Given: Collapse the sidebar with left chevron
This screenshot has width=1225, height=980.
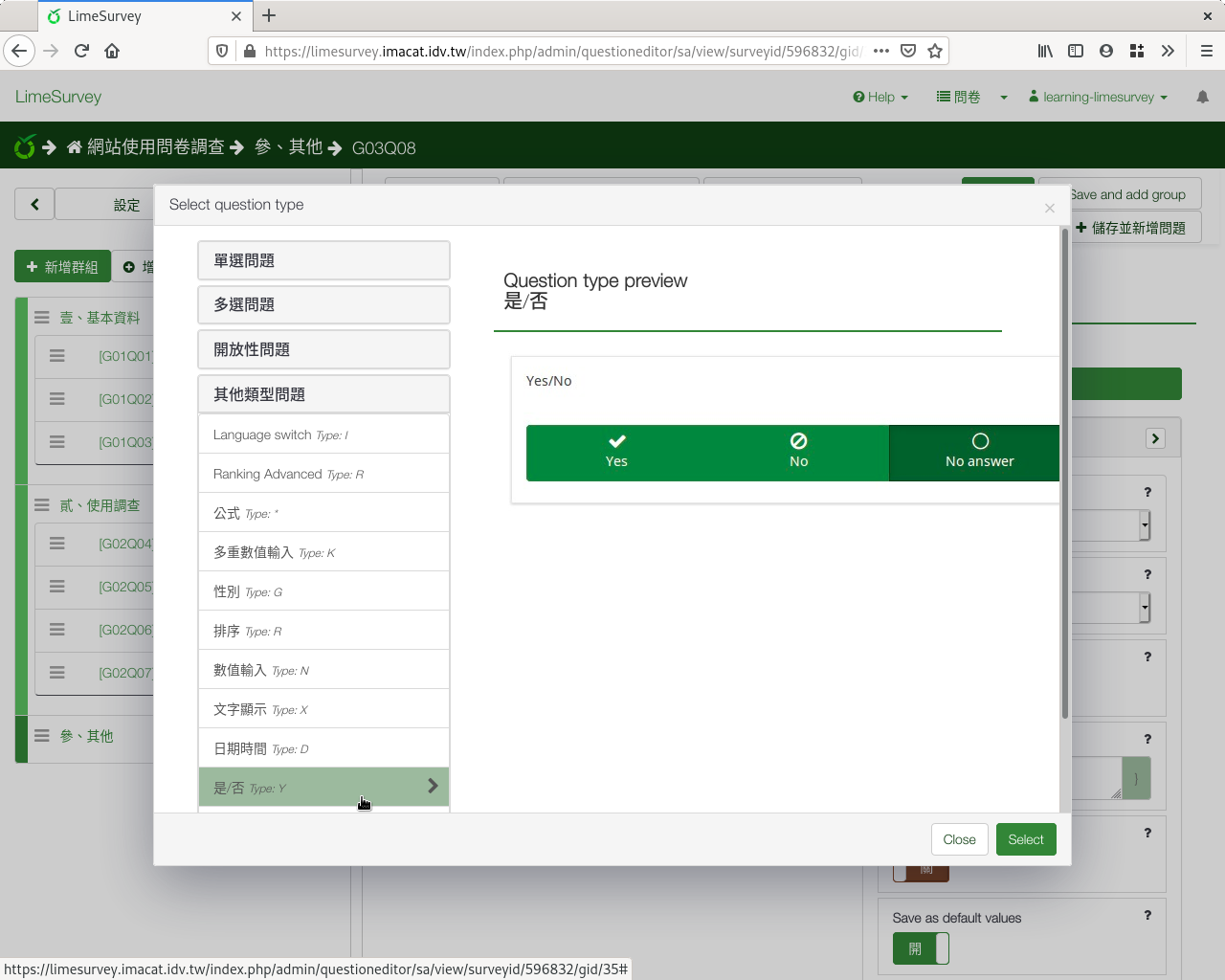Looking at the screenshot, I should coord(34,204).
